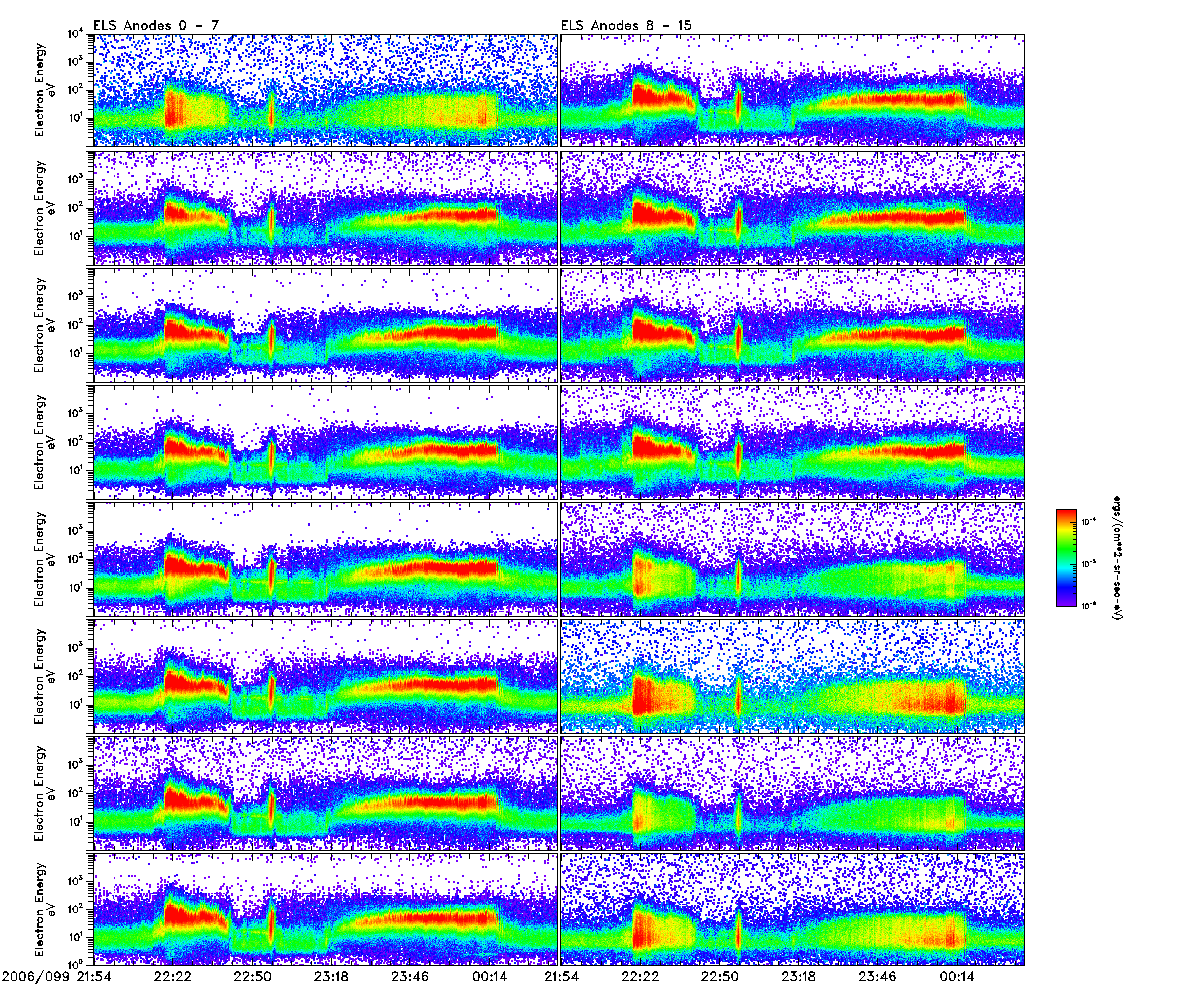Select the second spectrogram panel under Anodes 8 - 15

[x=793, y=208]
